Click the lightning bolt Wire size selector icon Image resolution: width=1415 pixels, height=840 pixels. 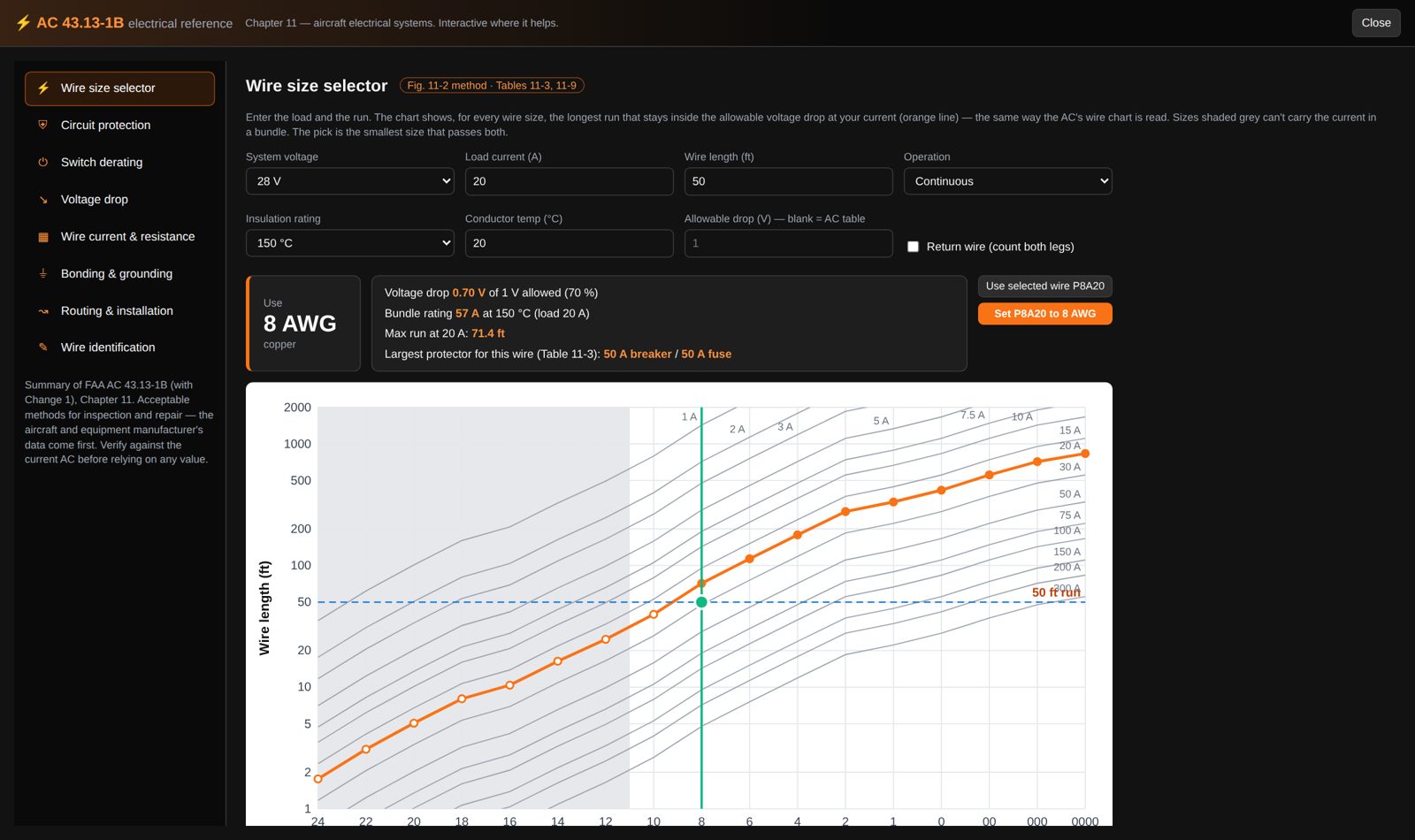point(42,88)
